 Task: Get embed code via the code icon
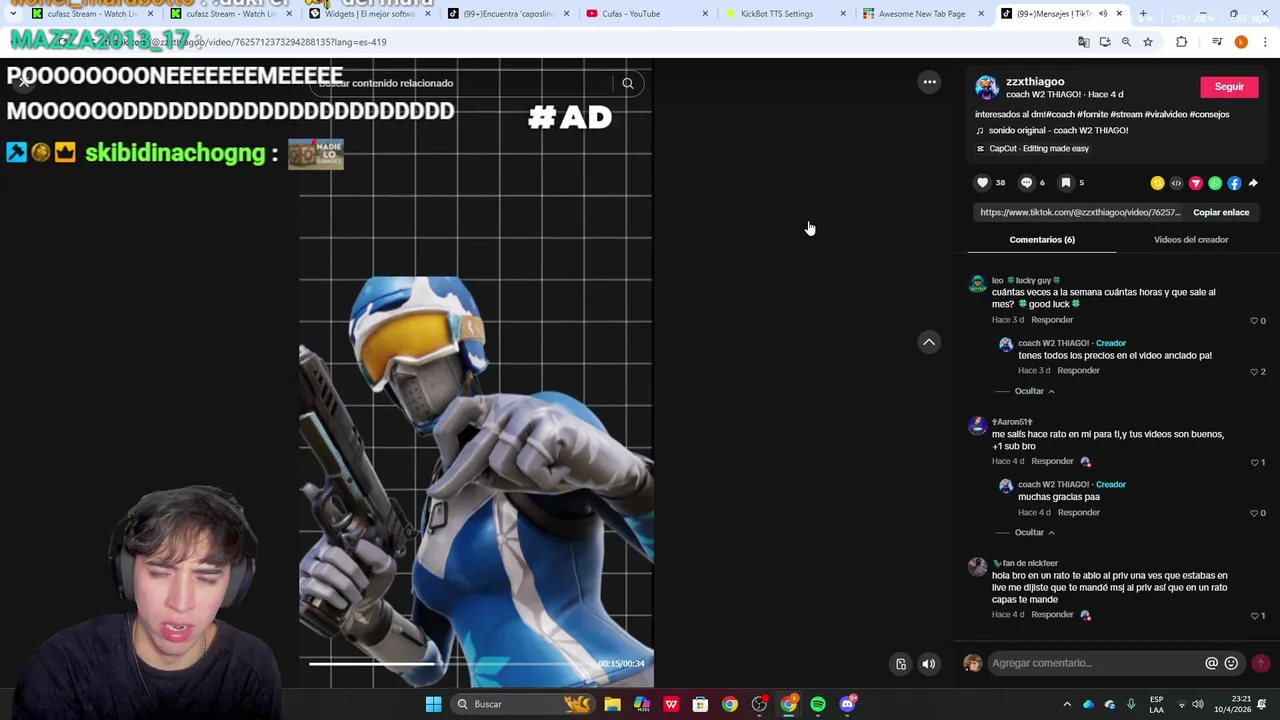point(1176,183)
